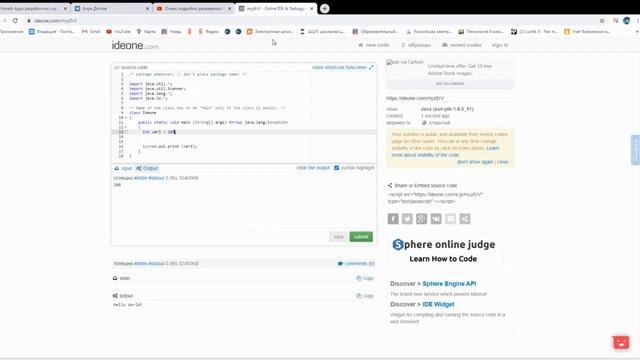This screenshot has height=360, width=640.
Task: Switch to the second browser tab
Action: (111, 8)
